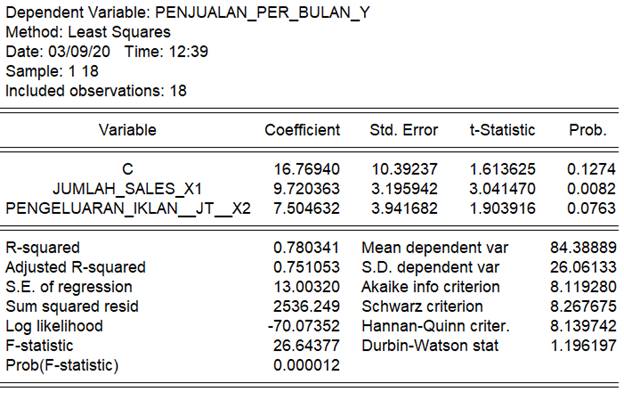
Task: Click the F-statistic value 26.64377
Action: pos(307,345)
